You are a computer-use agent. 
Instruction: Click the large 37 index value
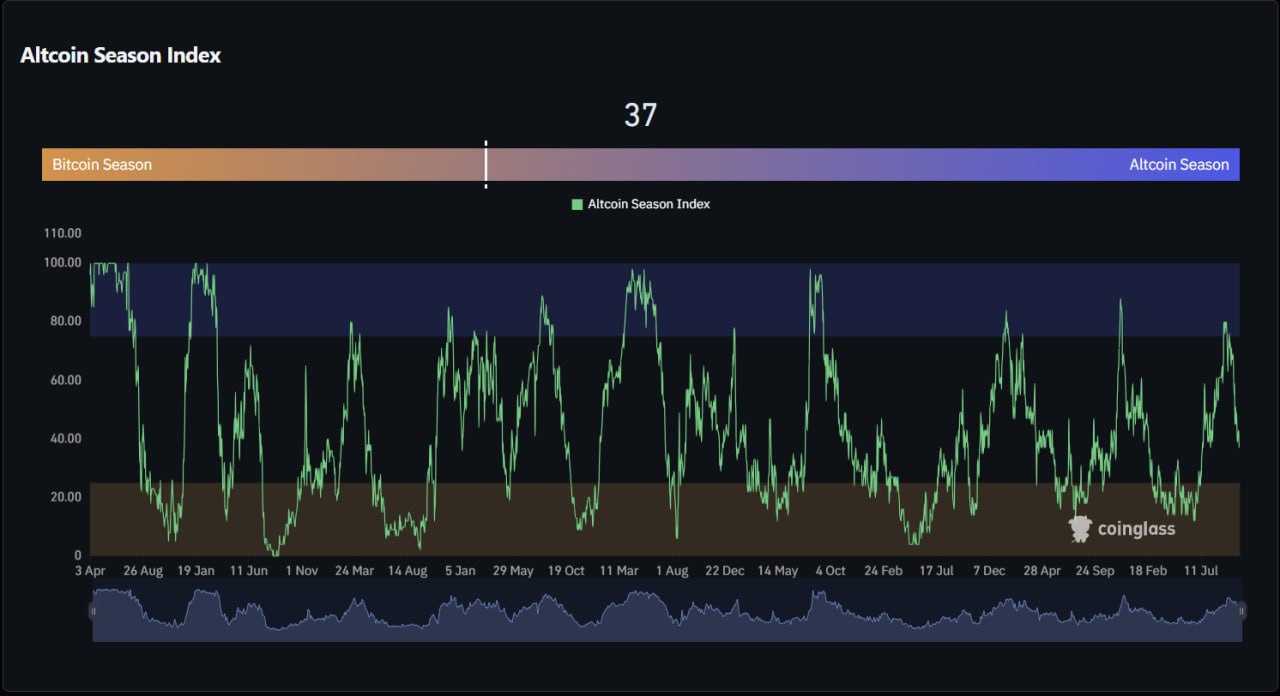pos(640,116)
